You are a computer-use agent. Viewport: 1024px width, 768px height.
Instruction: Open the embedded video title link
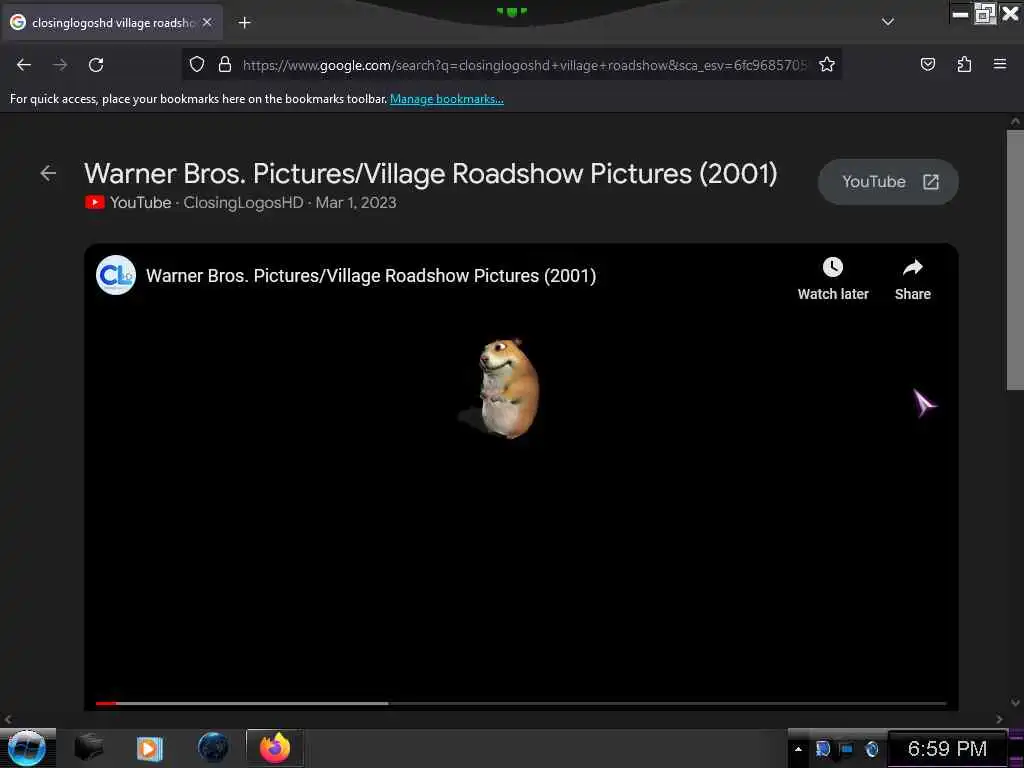pos(371,276)
